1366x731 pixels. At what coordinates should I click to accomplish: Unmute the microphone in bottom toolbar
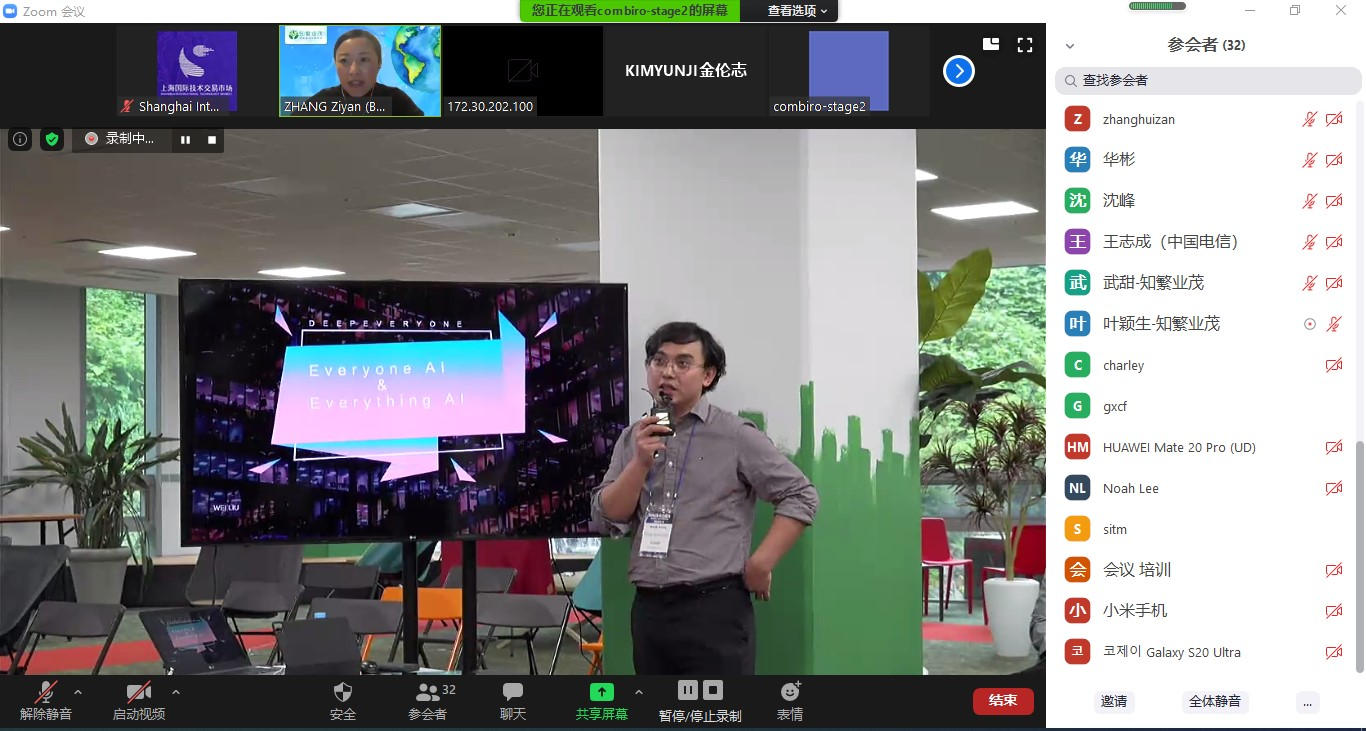coord(46,692)
